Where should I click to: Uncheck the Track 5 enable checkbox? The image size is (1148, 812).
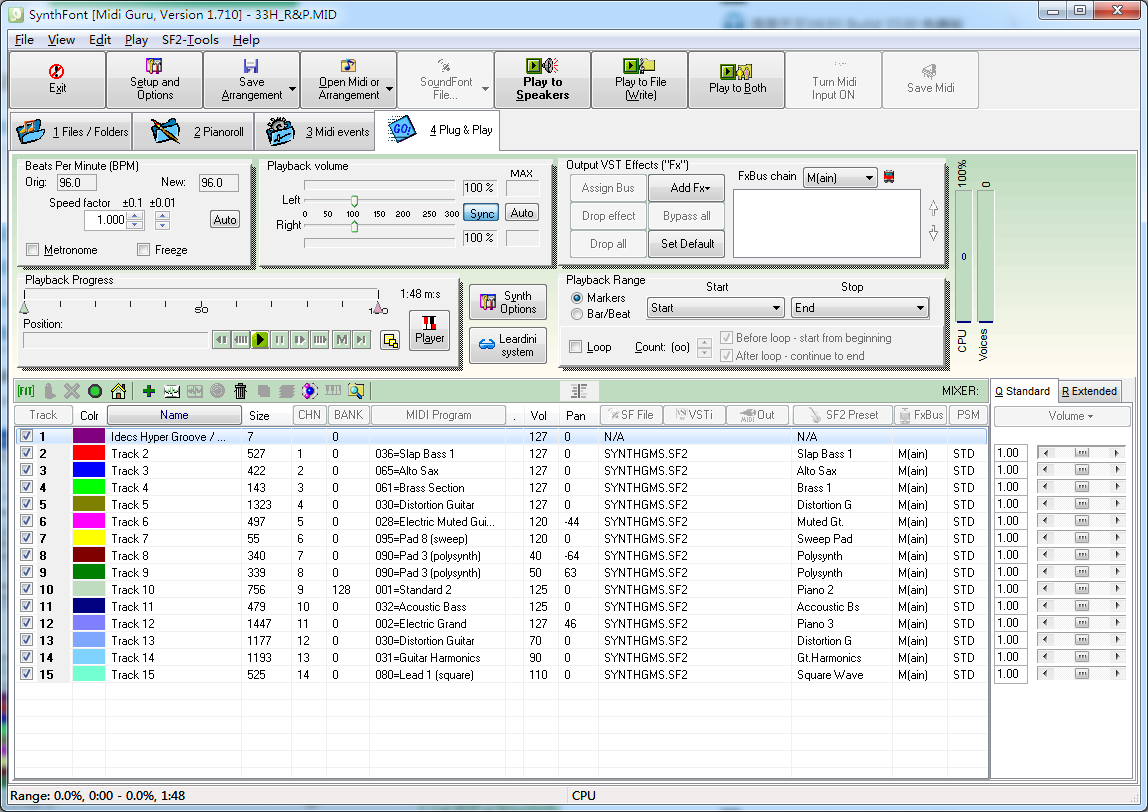(x=26, y=504)
